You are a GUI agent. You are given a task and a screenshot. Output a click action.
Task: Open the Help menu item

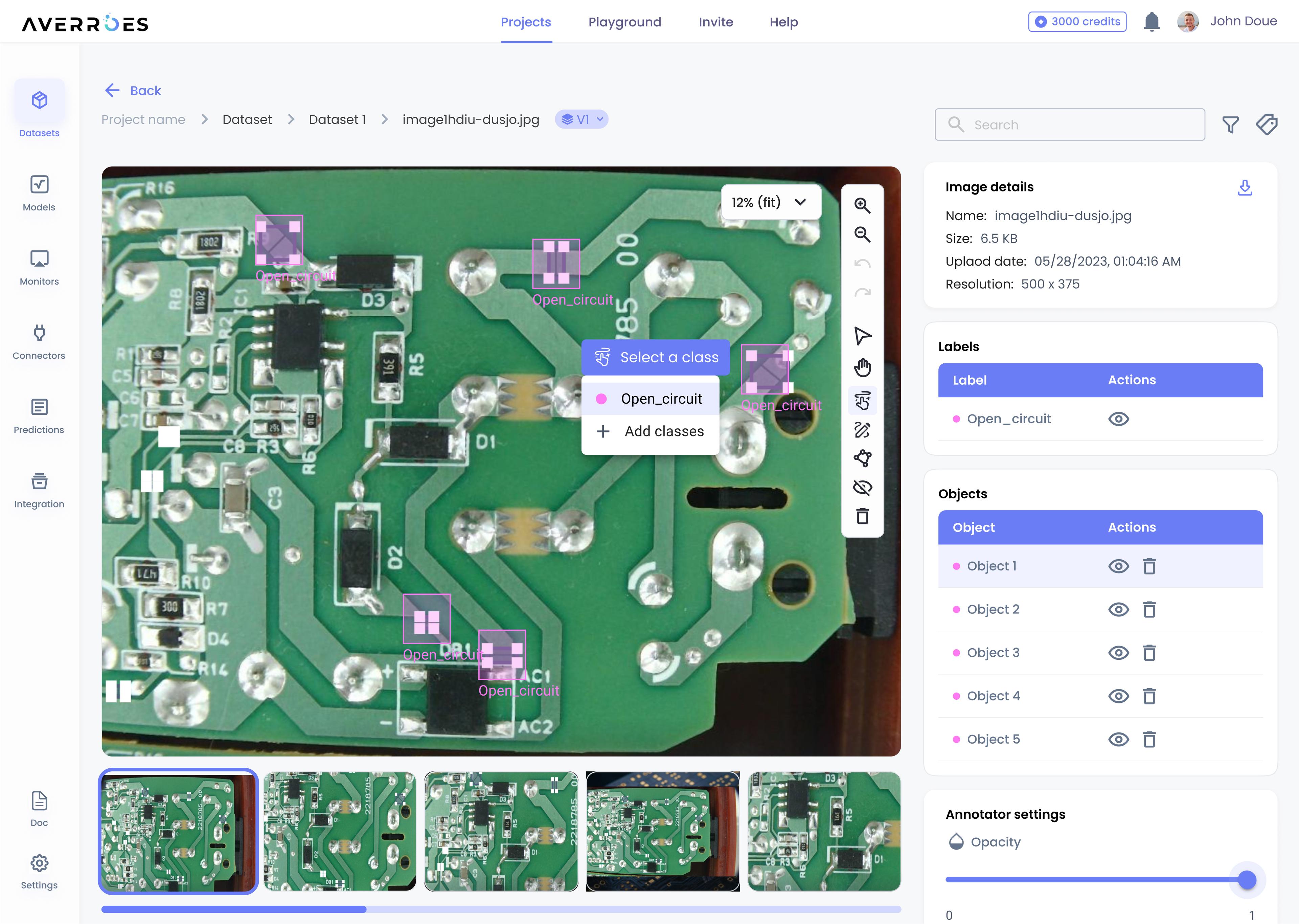pyautogui.click(x=783, y=22)
